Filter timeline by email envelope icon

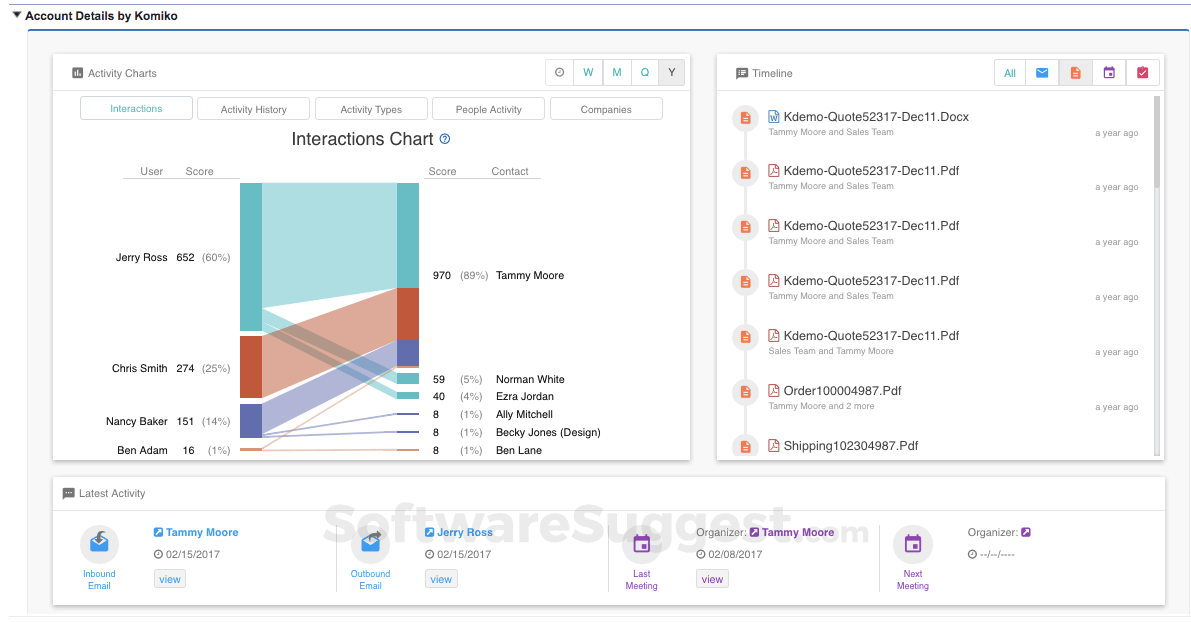1042,73
